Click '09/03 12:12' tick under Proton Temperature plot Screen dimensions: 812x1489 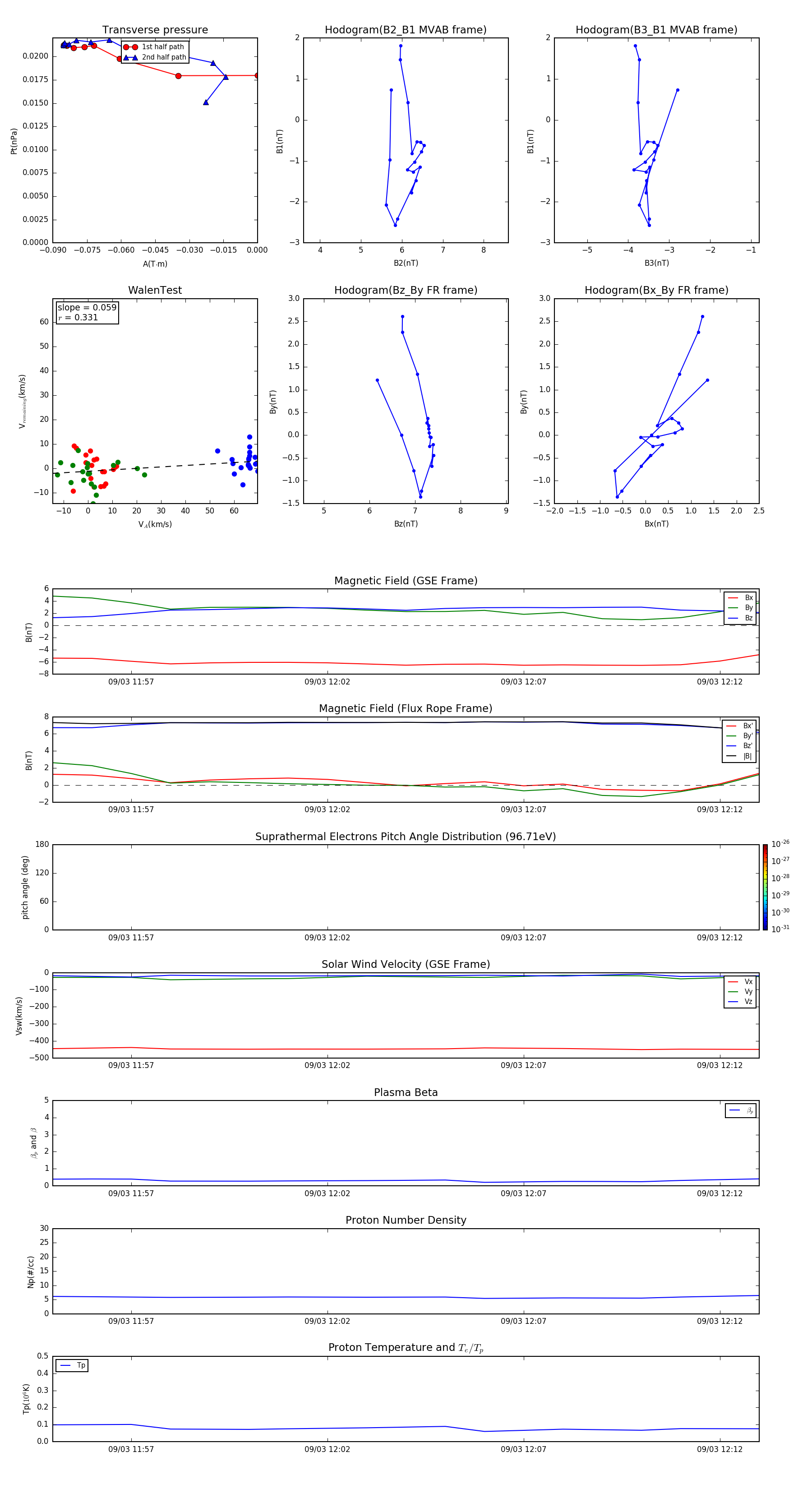point(720,1449)
